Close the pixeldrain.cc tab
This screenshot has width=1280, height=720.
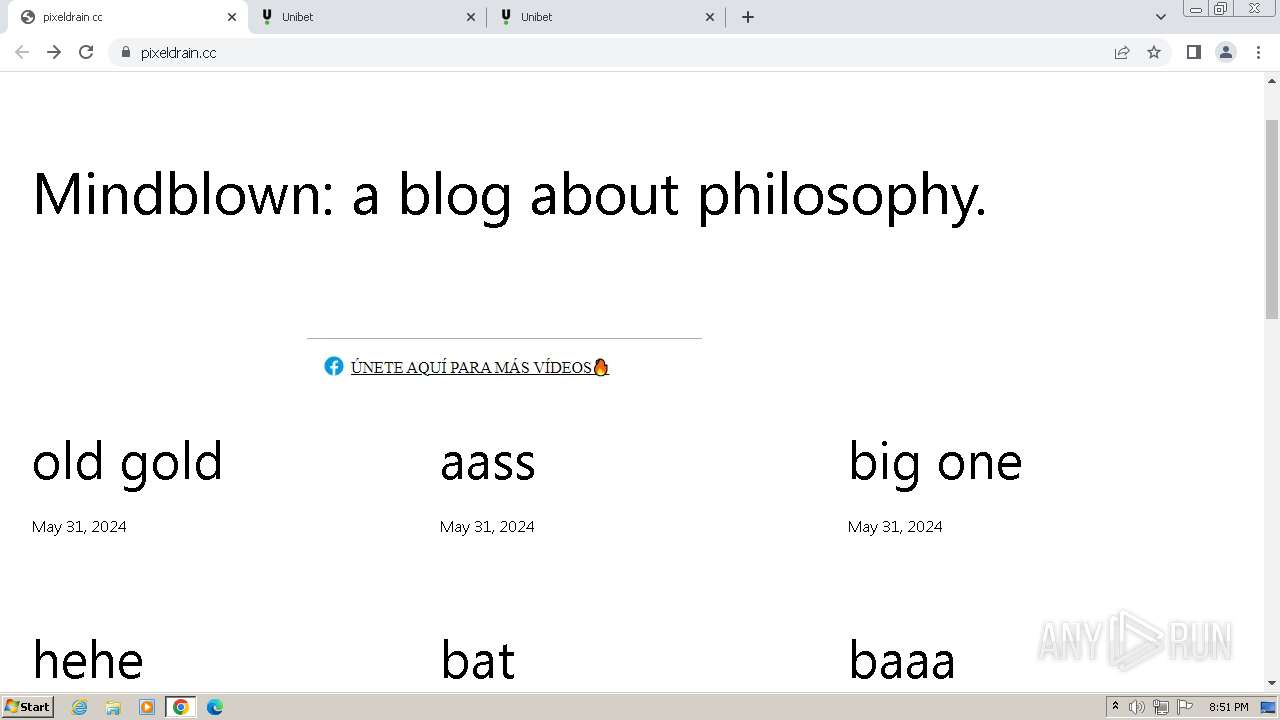tap(232, 17)
